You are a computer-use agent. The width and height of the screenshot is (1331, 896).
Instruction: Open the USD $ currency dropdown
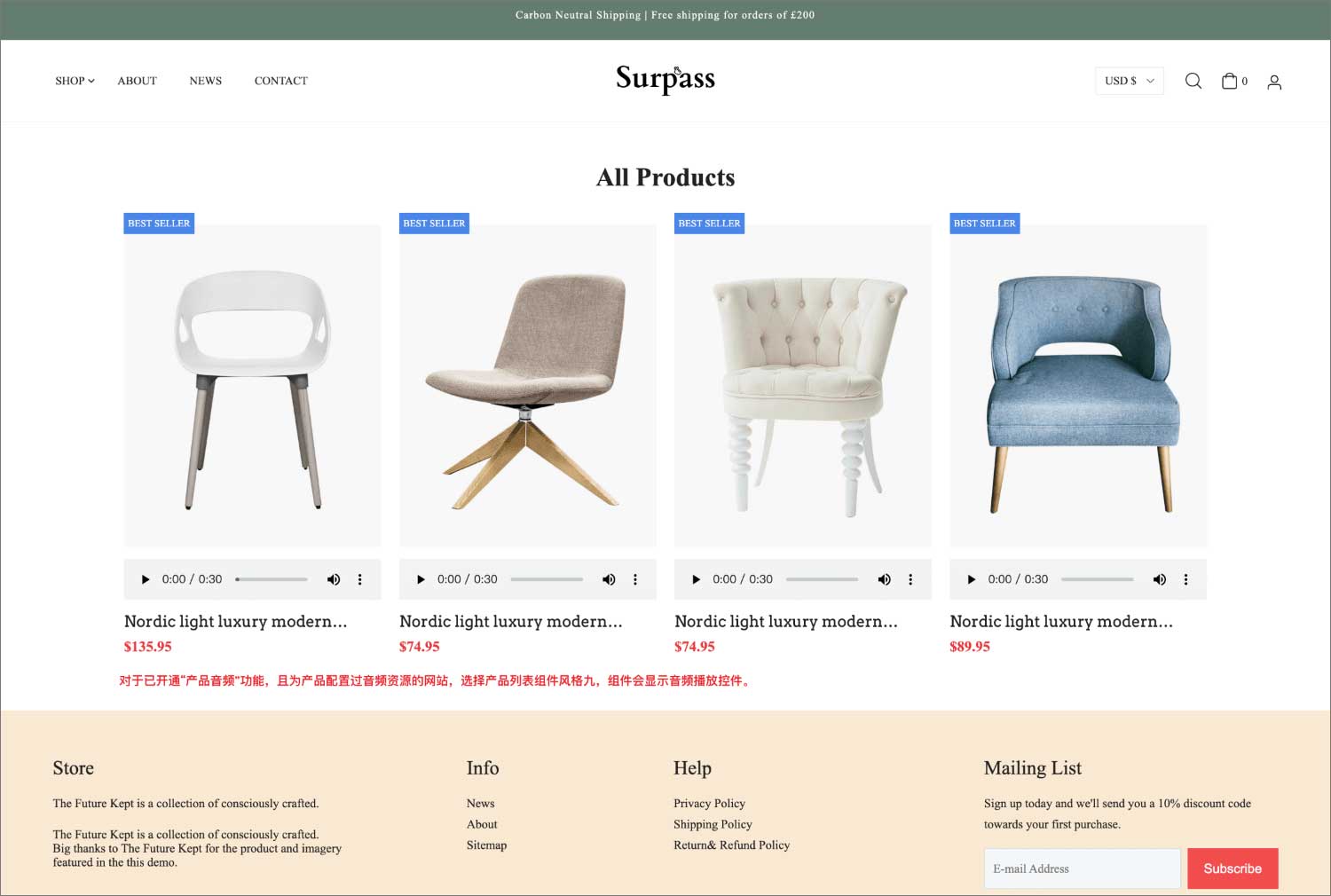[1129, 81]
